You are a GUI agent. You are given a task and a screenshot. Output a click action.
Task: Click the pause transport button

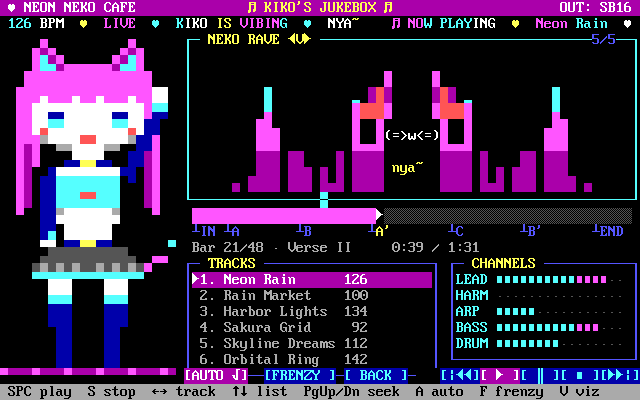click(540, 375)
